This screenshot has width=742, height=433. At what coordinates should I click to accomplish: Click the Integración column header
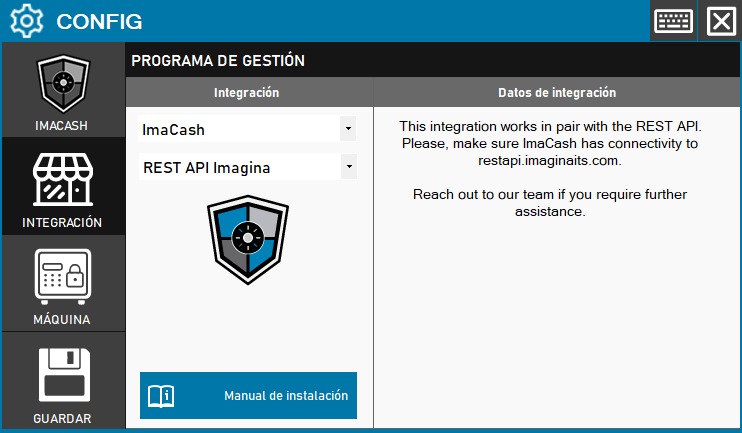pos(247,92)
